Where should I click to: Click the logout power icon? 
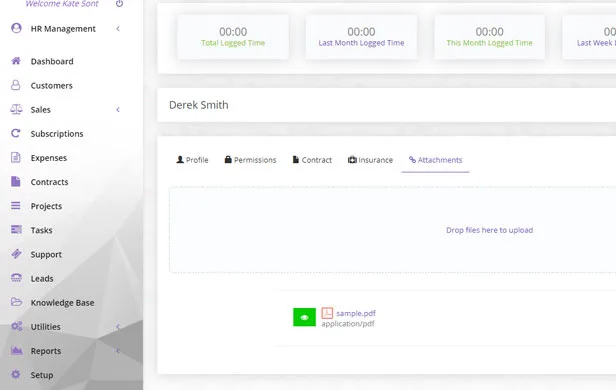(x=119, y=4)
